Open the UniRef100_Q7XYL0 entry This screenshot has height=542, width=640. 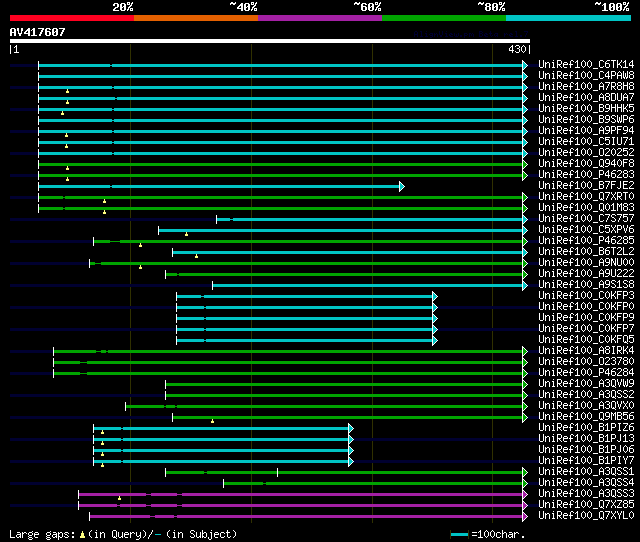[x=586, y=516]
